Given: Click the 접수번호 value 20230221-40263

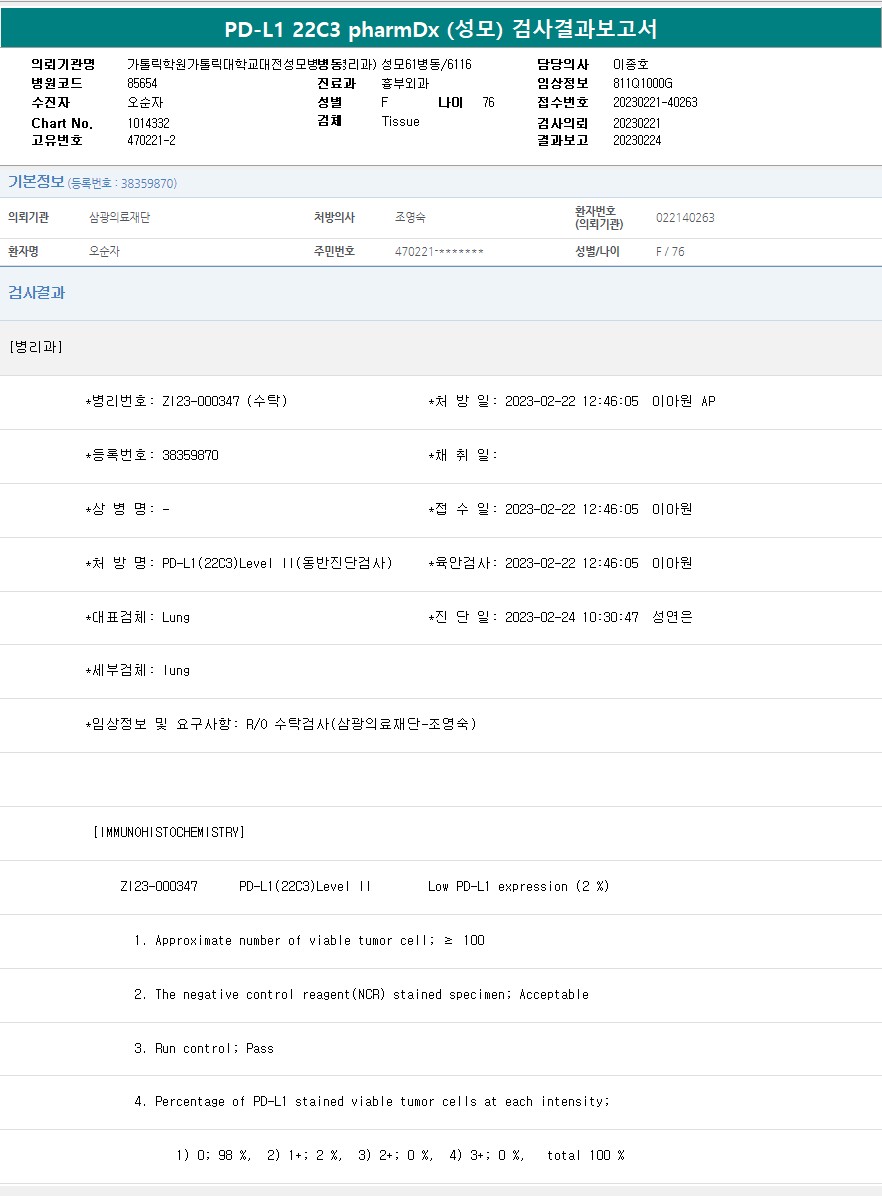Looking at the screenshot, I should (x=655, y=102).
